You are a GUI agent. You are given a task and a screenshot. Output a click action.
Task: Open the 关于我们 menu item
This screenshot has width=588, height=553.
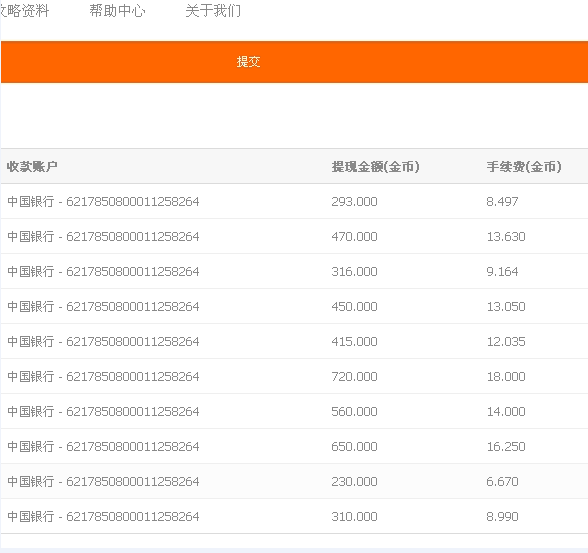213,11
